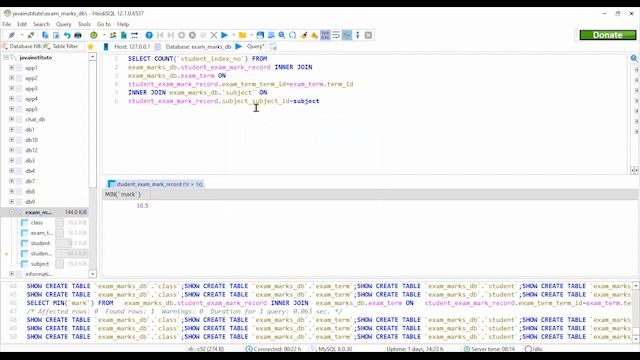The image size is (640, 360).
Task: Click the yellow favorites star icon
Action: tap(91, 47)
